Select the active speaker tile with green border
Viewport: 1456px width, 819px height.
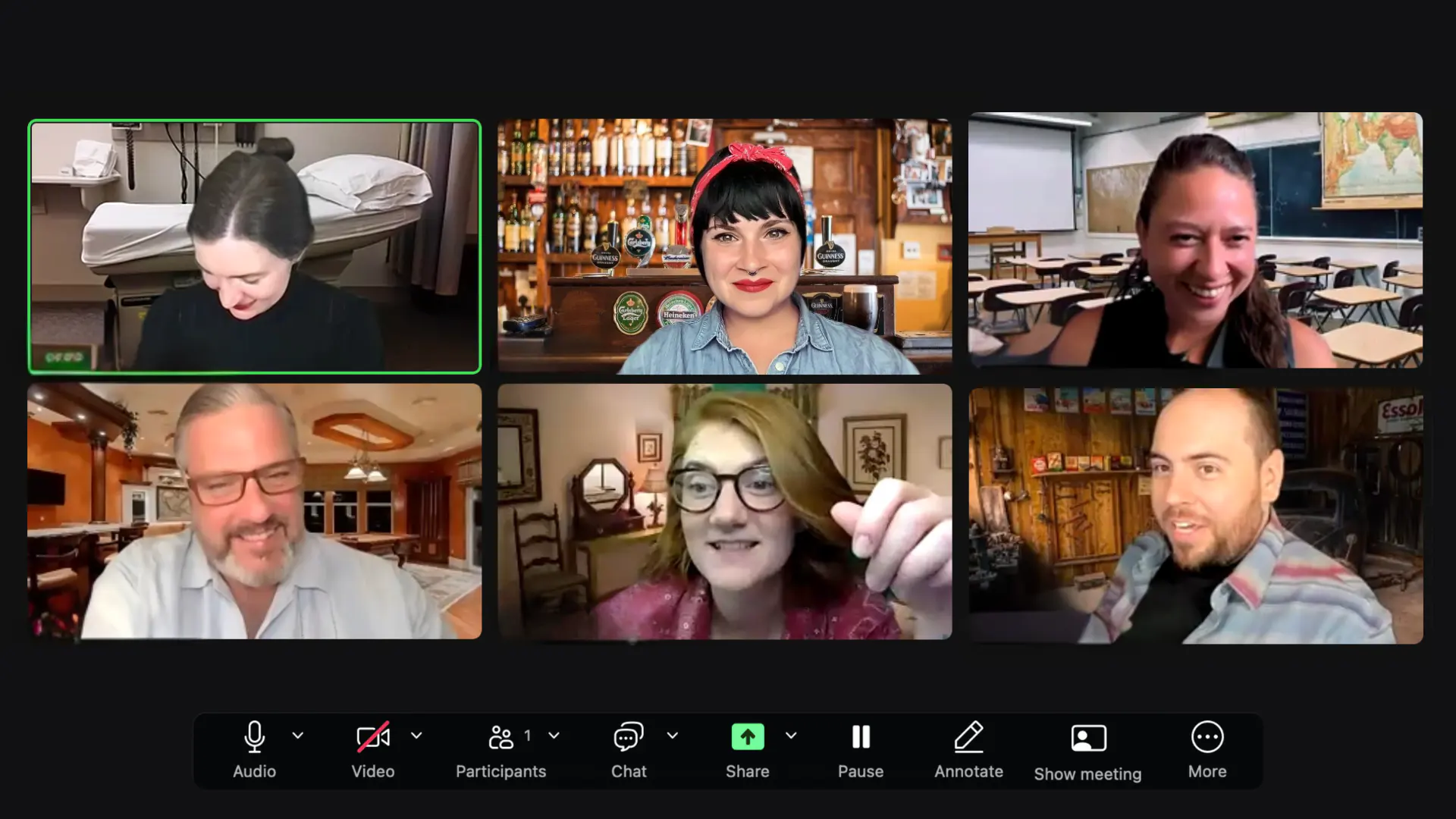coord(255,246)
